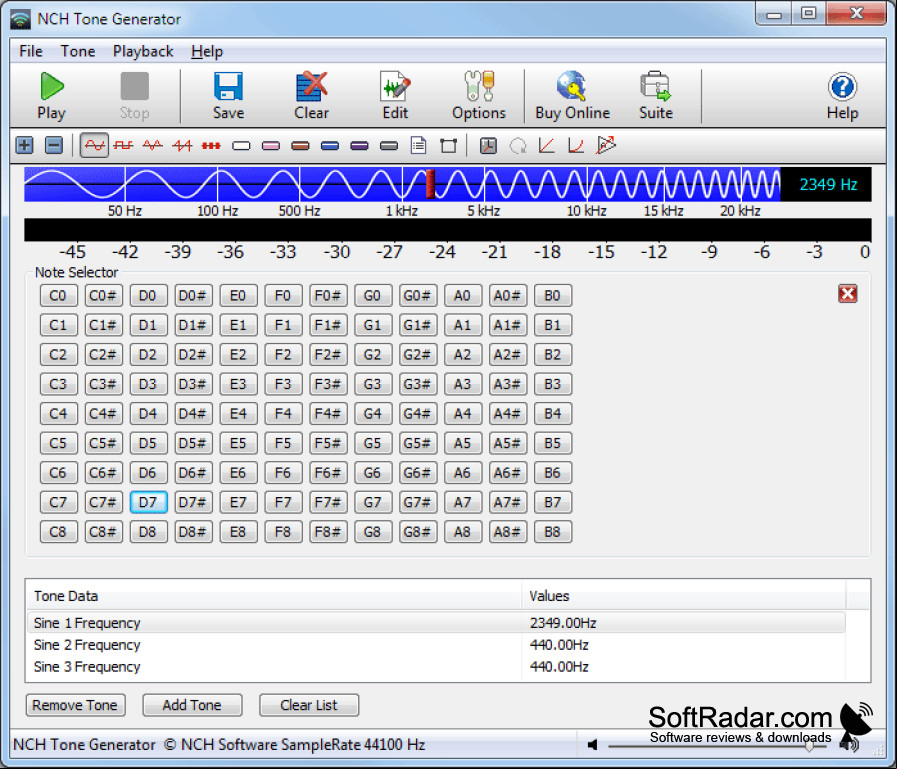Viewport: 897px width, 769px height.
Task: Click the Stop toolbar button
Action: click(x=134, y=96)
